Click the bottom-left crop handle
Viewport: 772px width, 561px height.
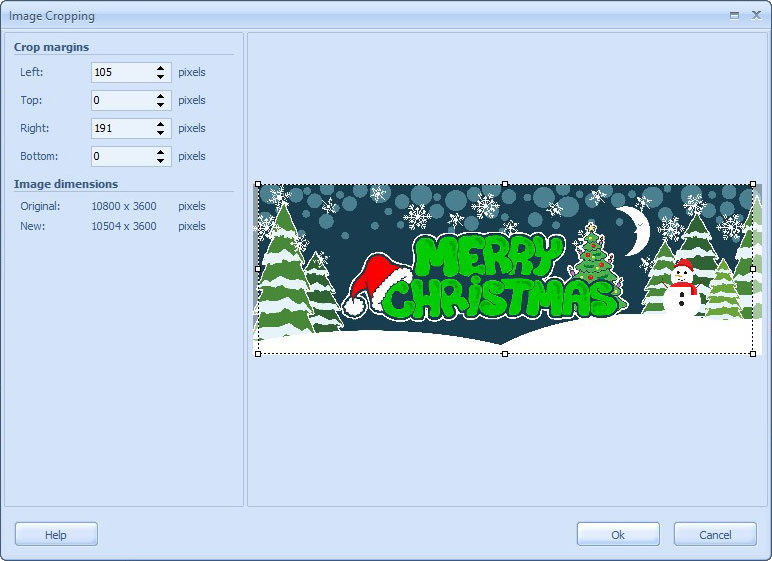[x=258, y=354]
